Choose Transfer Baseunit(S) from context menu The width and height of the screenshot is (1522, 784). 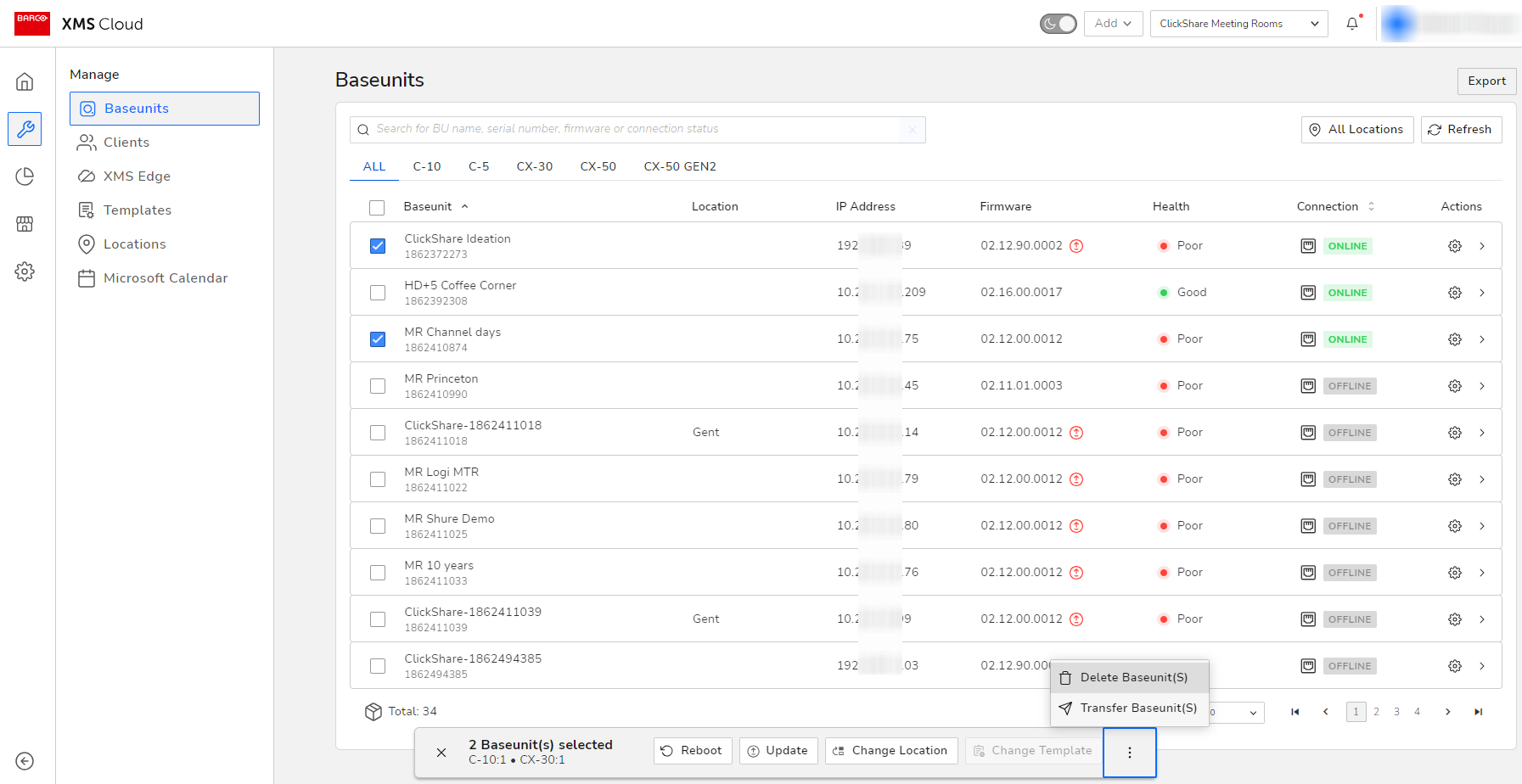(1138, 708)
